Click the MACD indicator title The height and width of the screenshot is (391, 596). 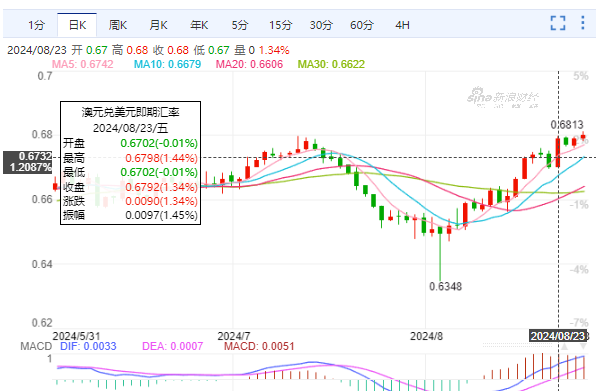click(36, 346)
